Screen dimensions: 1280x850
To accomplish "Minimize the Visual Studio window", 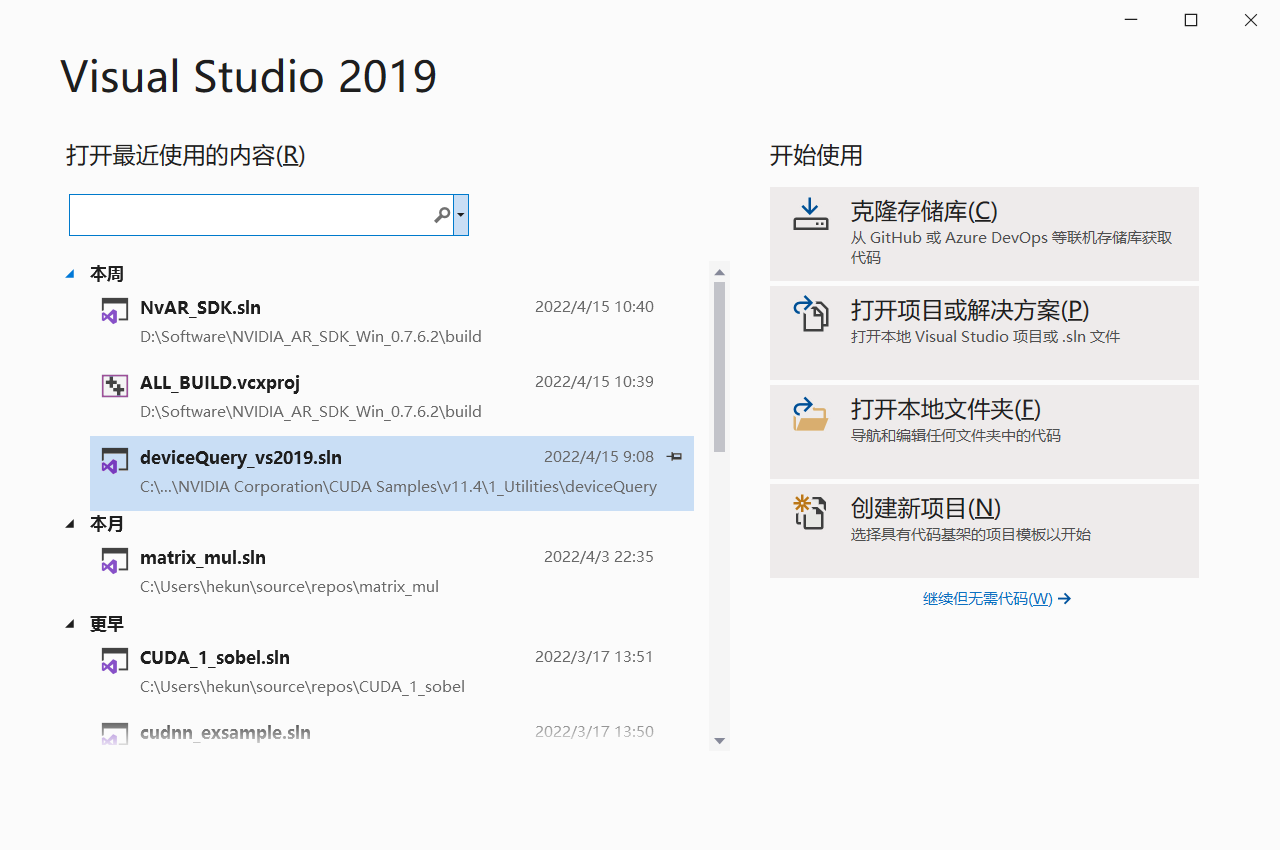I will (1131, 20).
